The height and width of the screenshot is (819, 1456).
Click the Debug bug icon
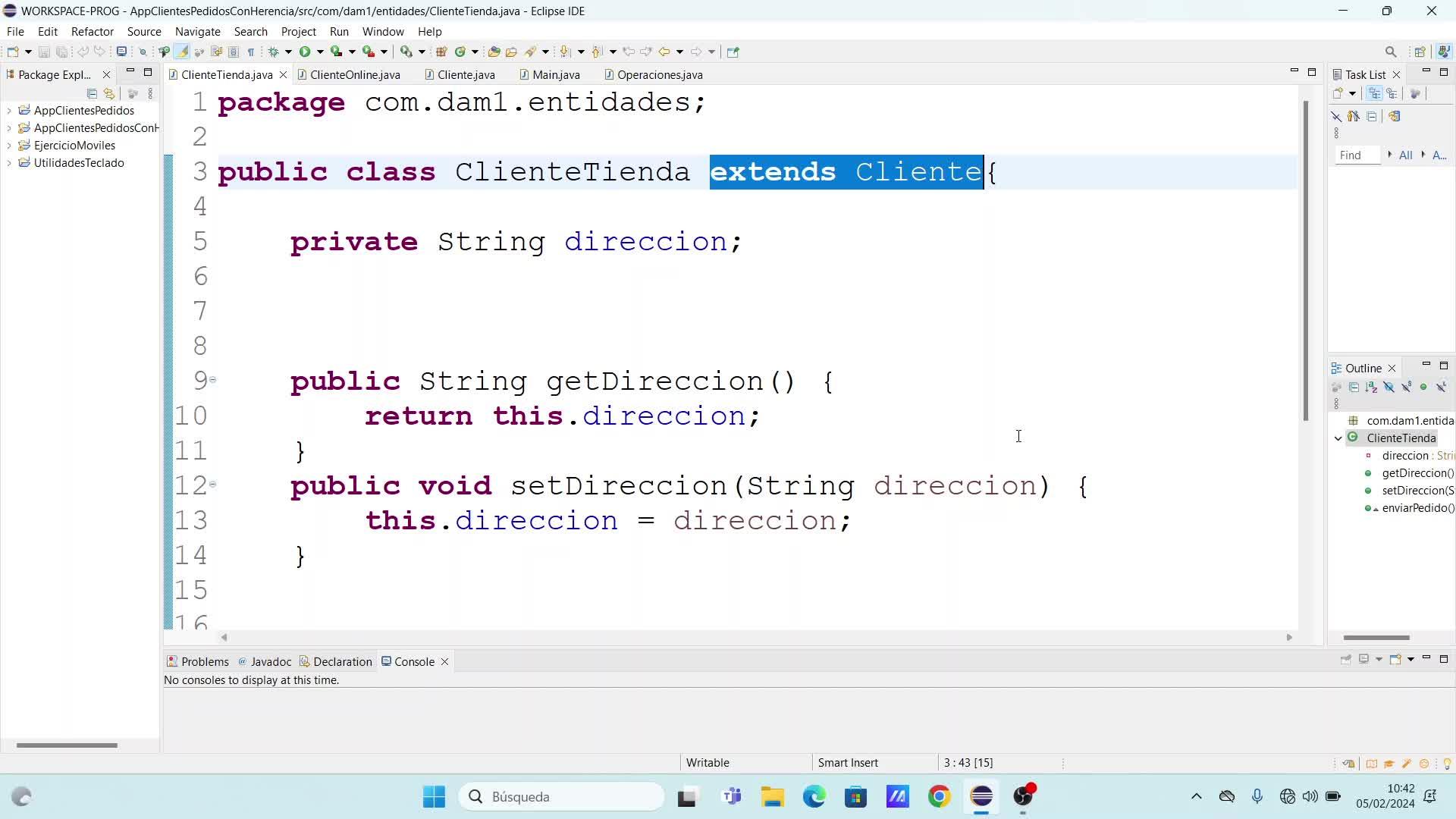273,52
